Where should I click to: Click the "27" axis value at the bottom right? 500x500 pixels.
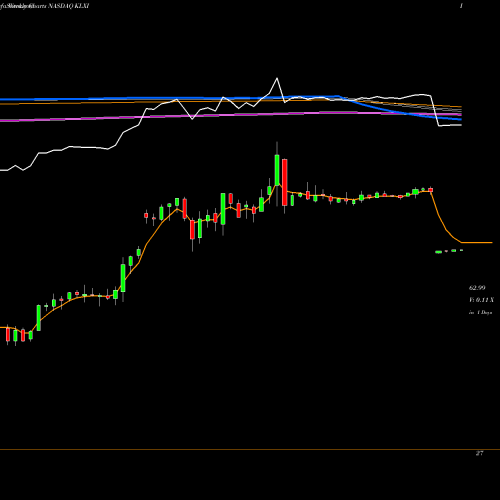[x=479, y=453]
